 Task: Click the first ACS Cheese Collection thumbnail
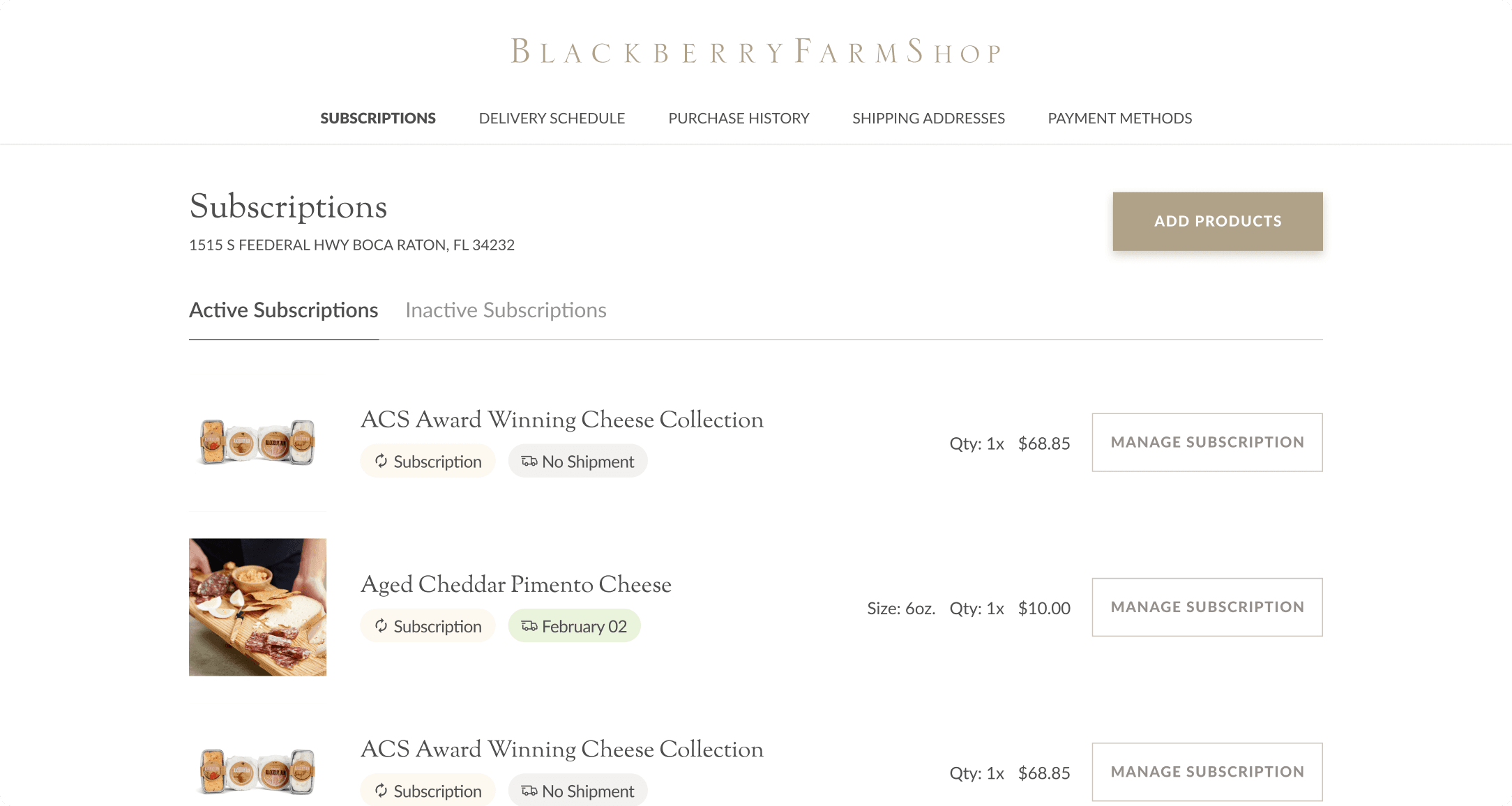(x=257, y=442)
